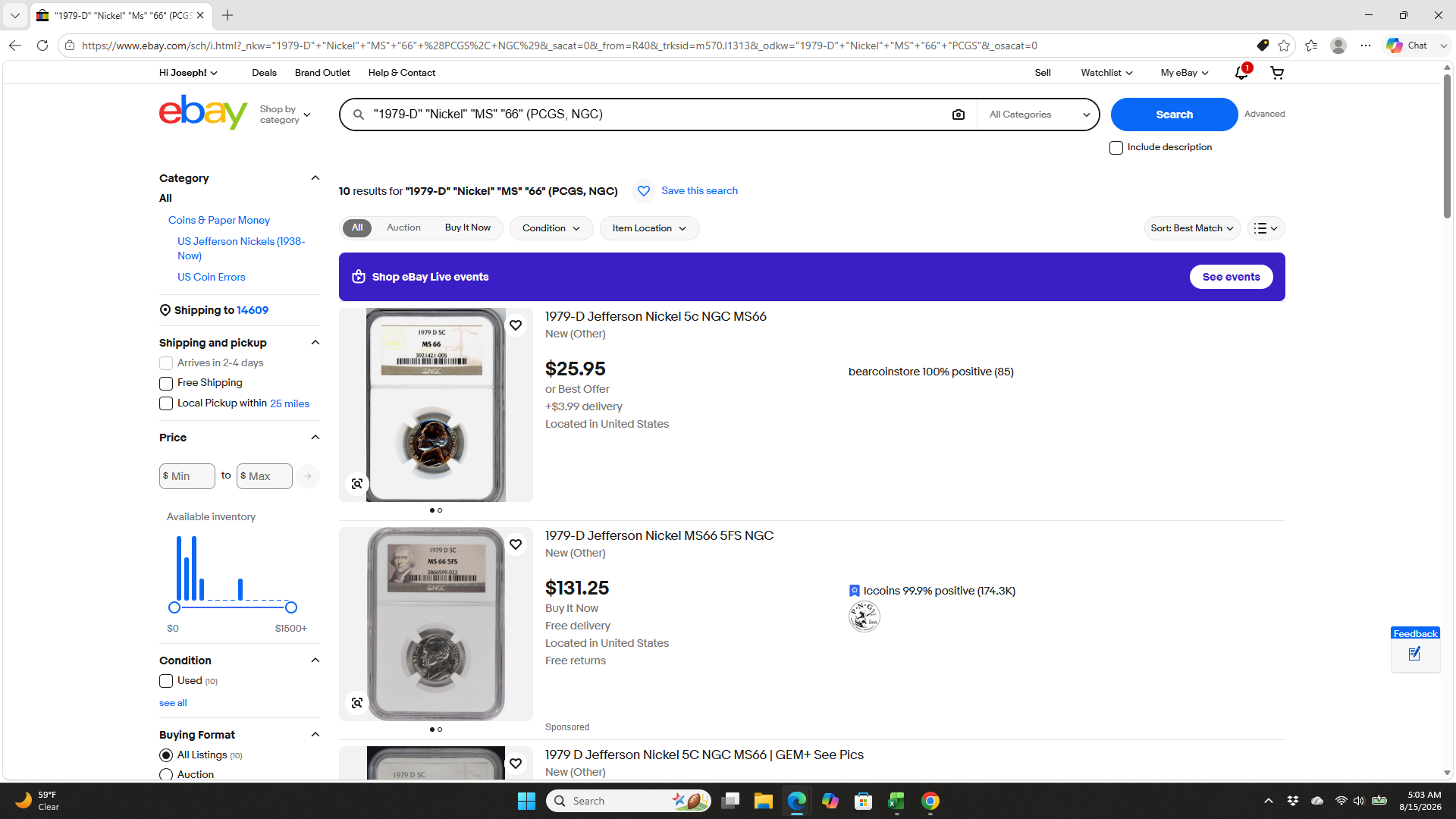Open the Sort: Best Match dropdown
The image size is (1456, 819).
pyautogui.click(x=1192, y=228)
